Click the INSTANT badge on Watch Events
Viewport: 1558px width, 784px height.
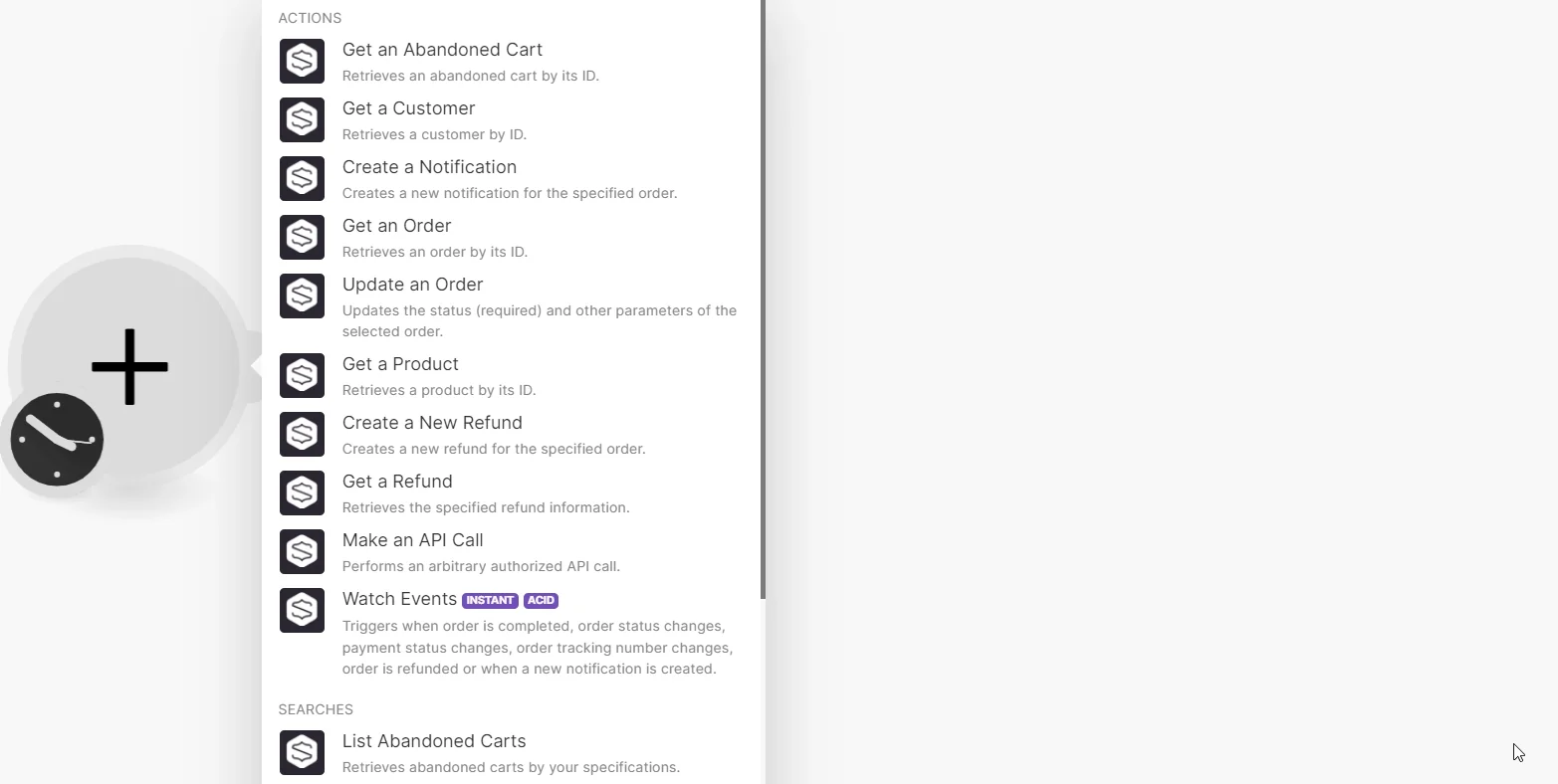coord(490,600)
